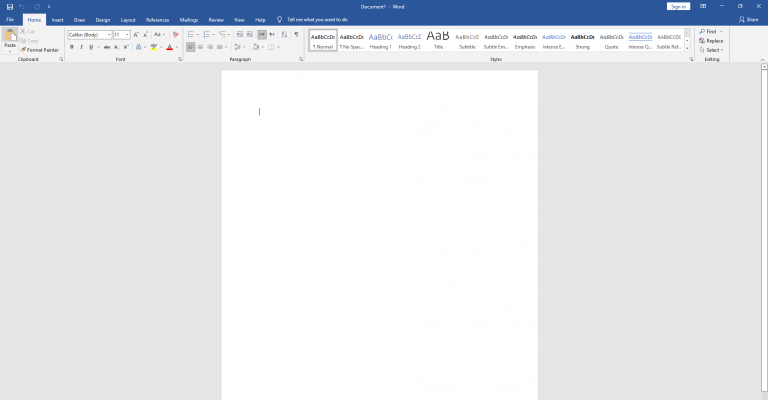Viewport: 768px width, 400px height.
Task: Switch to the Design tab
Action: (x=102, y=20)
